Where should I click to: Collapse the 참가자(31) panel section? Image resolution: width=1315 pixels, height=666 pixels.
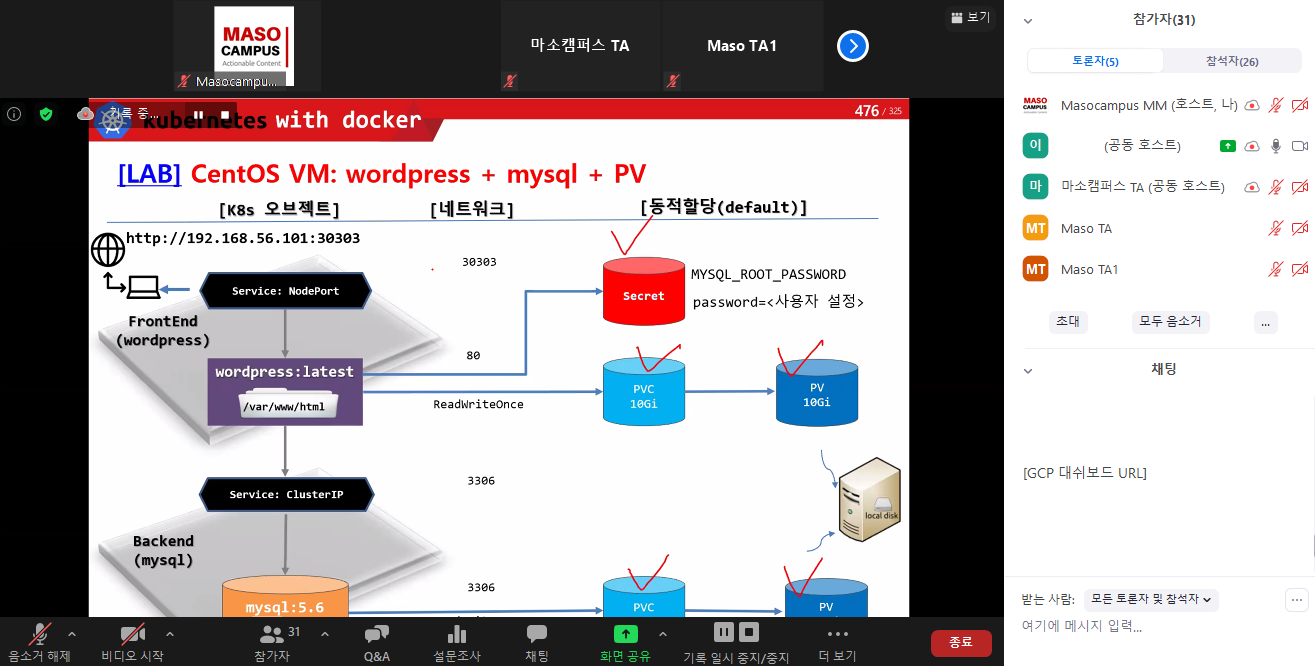pyautogui.click(x=1028, y=20)
